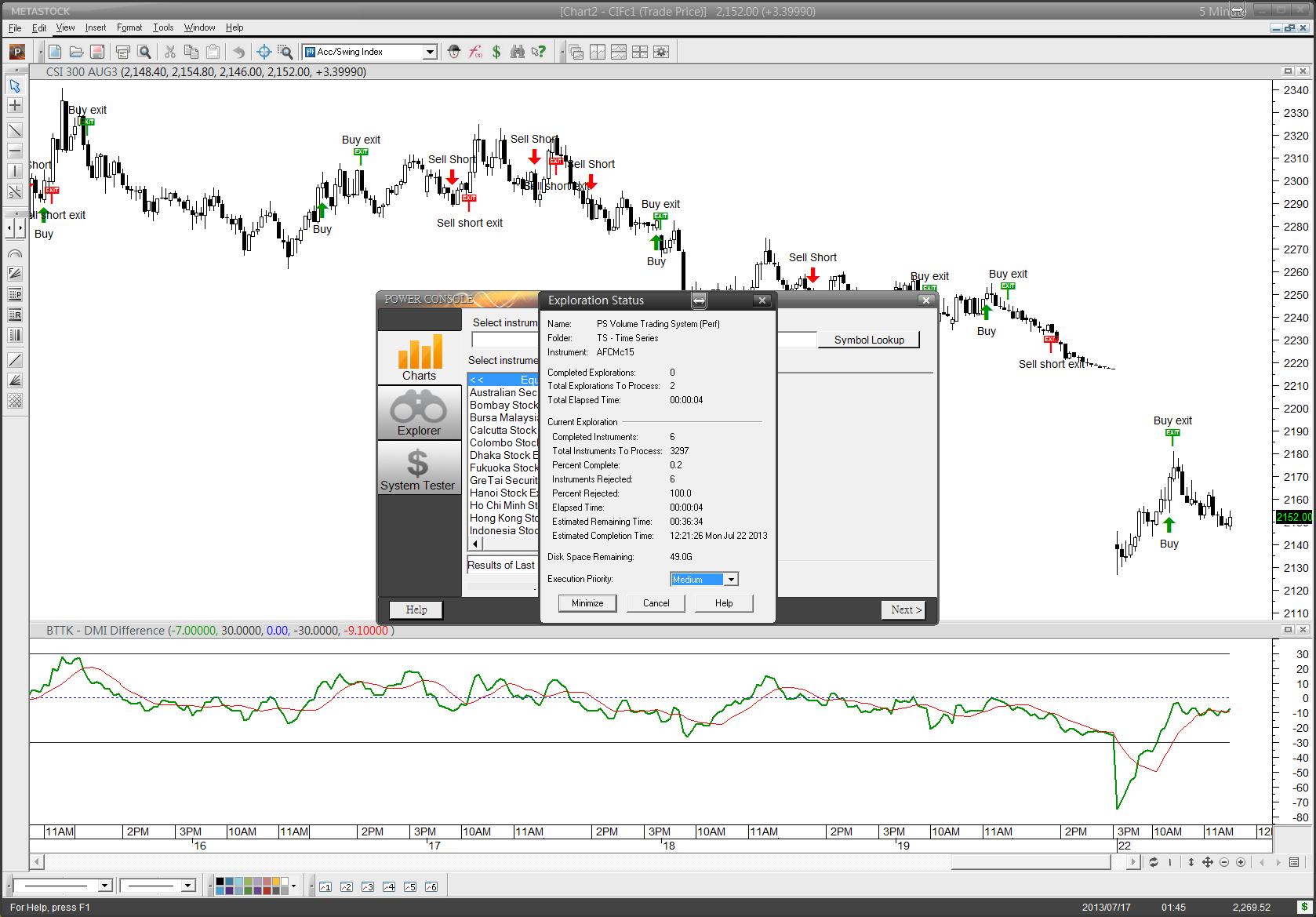Viewport: 1316px width, 917px height.
Task: Switch to chart layout 4
Action: click(x=389, y=886)
